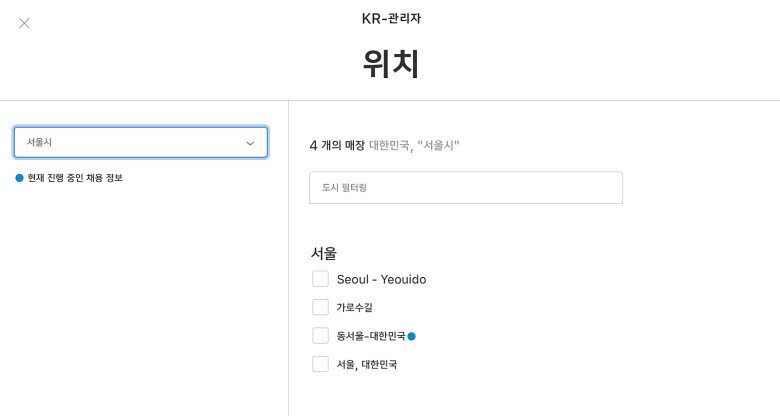Click the chevron arrow in region selector
Viewport: 780px width, 416px height.
pos(250,143)
